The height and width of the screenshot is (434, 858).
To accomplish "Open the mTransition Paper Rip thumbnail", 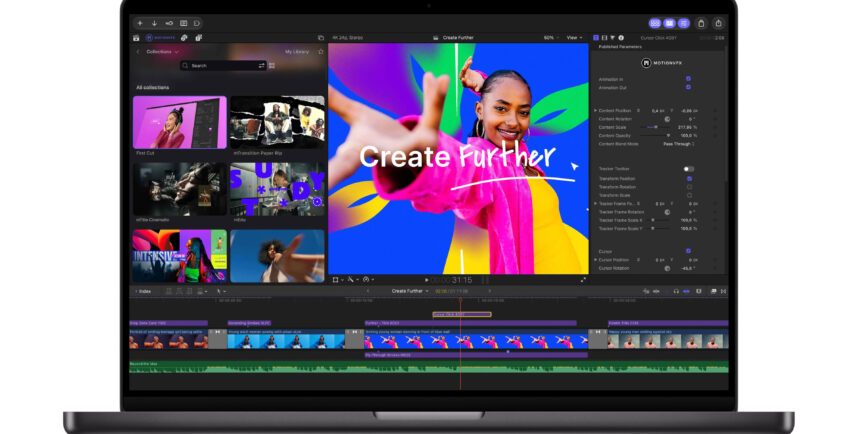I will (x=277, y=122).
